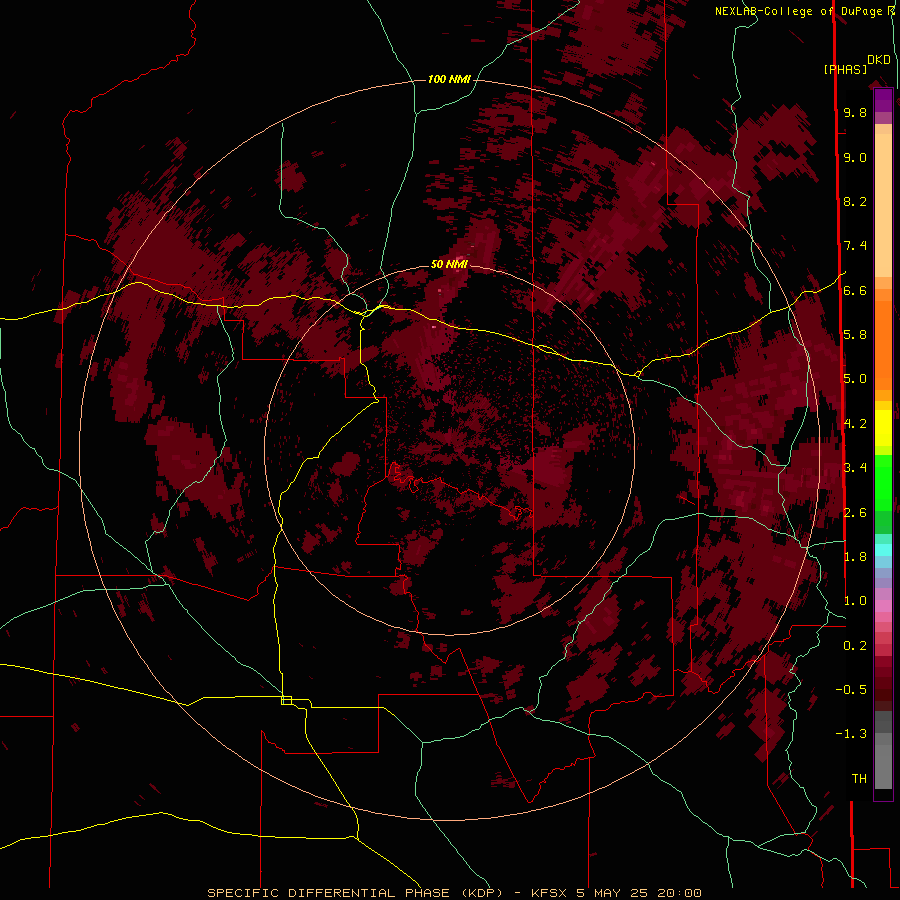Click the 100 NMI range ring label

[x=449, y=79]
